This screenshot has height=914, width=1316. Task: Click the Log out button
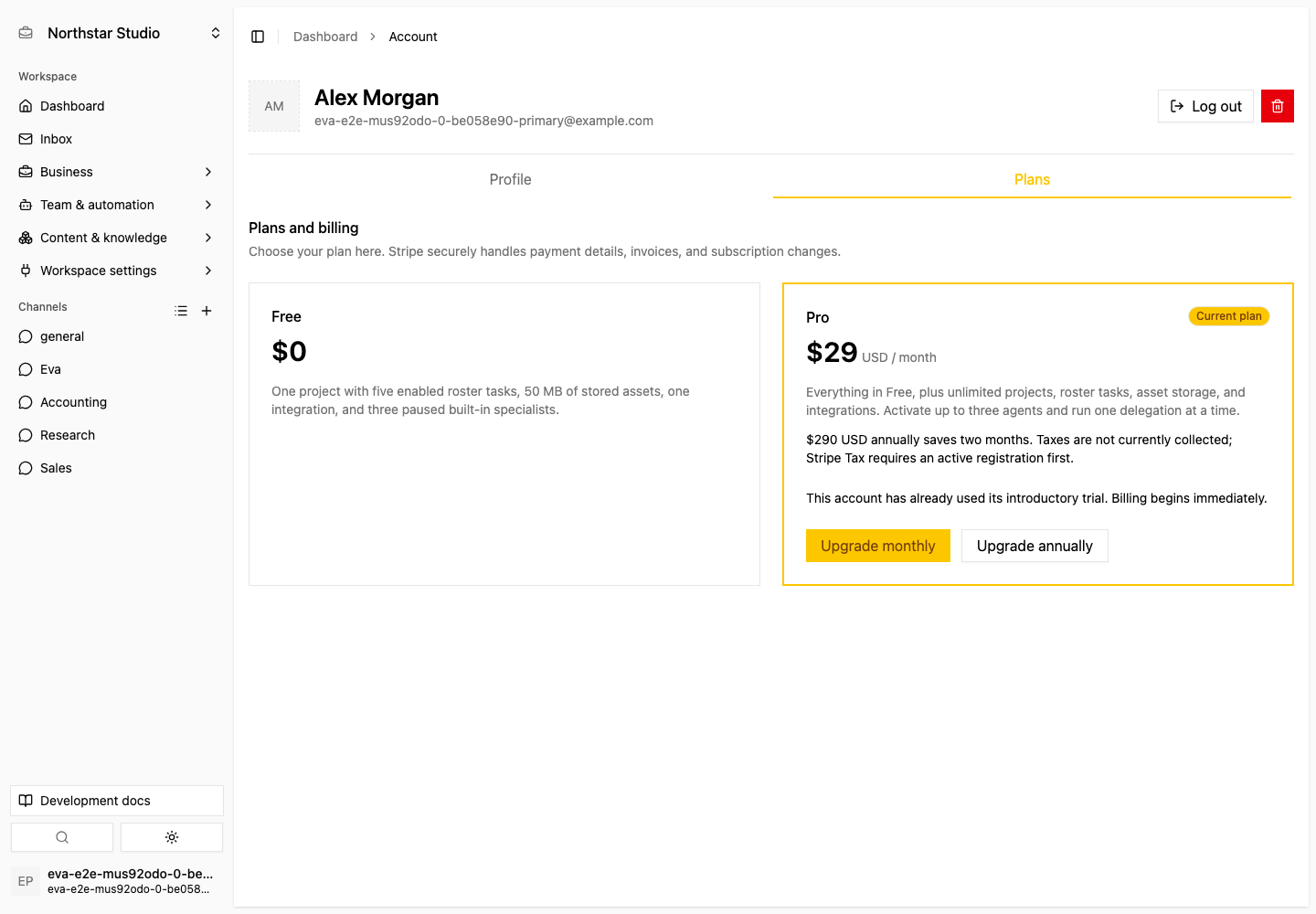(x=1205, y=106)
